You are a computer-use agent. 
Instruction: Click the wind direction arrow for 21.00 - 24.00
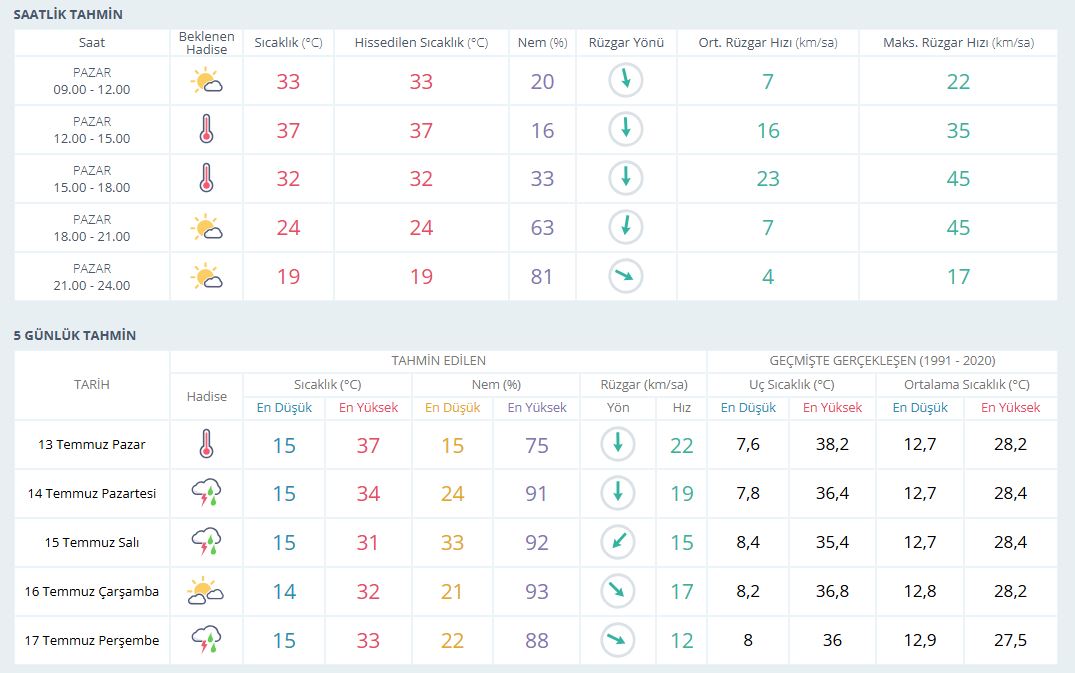[x=625, y=276]
